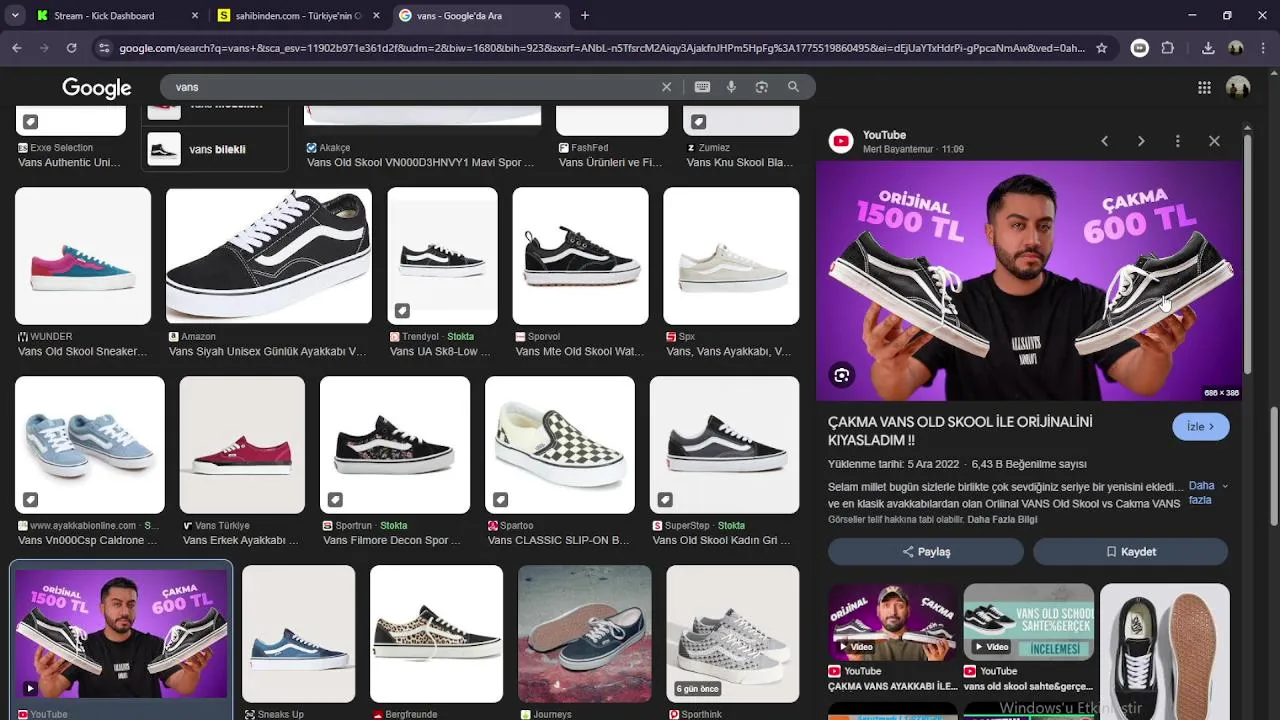The image size is (1280, 720).
Task: Click the browser address bar URL
Action: click(x=601, y=48)
